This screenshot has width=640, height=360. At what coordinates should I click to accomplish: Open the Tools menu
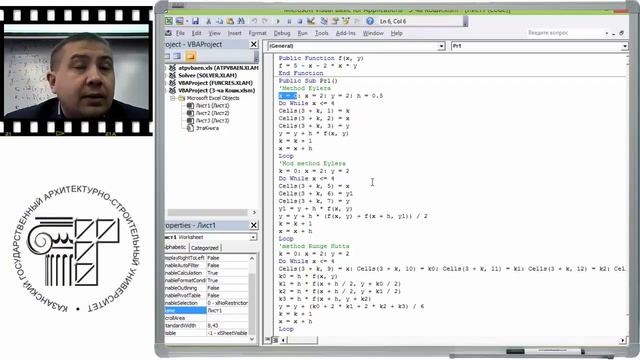point(322,33)
